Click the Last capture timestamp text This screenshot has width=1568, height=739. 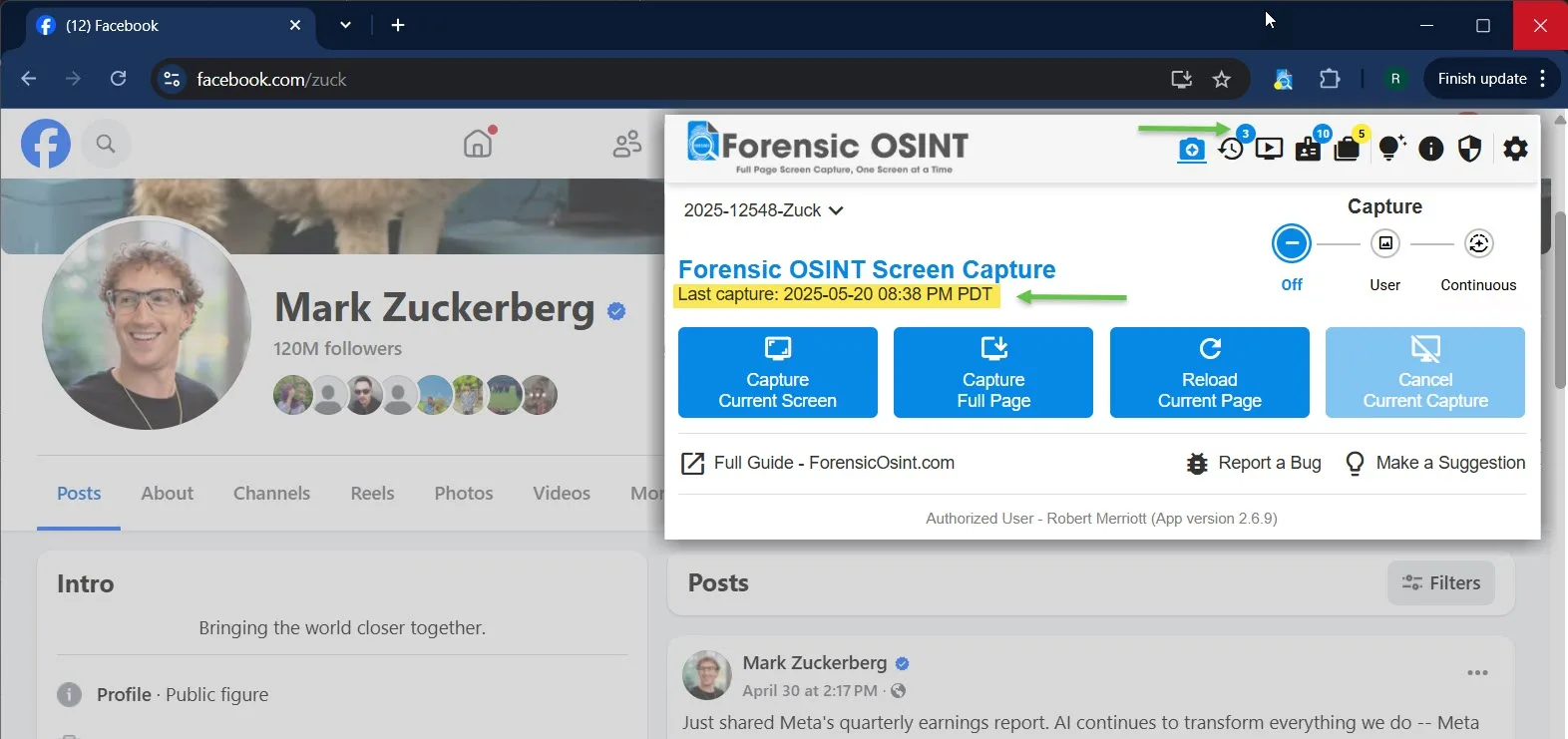pyautogui.click(x=835, y=294)
